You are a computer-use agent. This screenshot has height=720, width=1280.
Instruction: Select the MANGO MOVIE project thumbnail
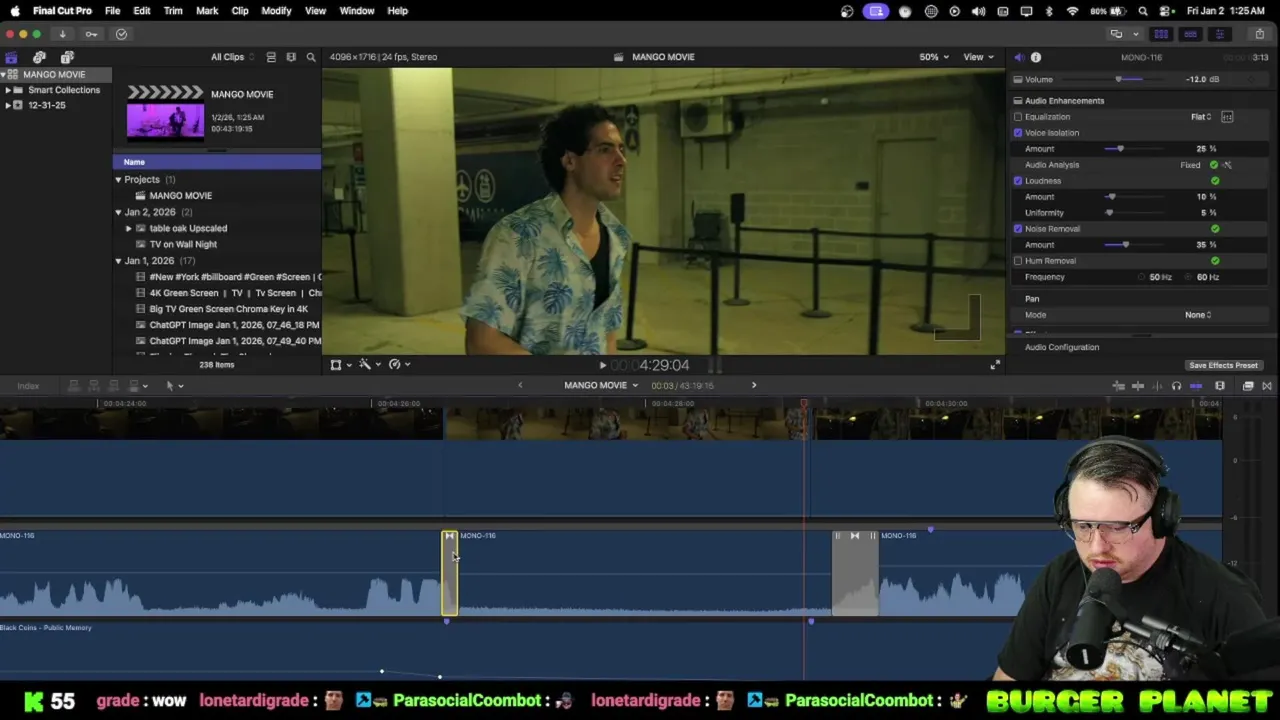pos(165,113)
